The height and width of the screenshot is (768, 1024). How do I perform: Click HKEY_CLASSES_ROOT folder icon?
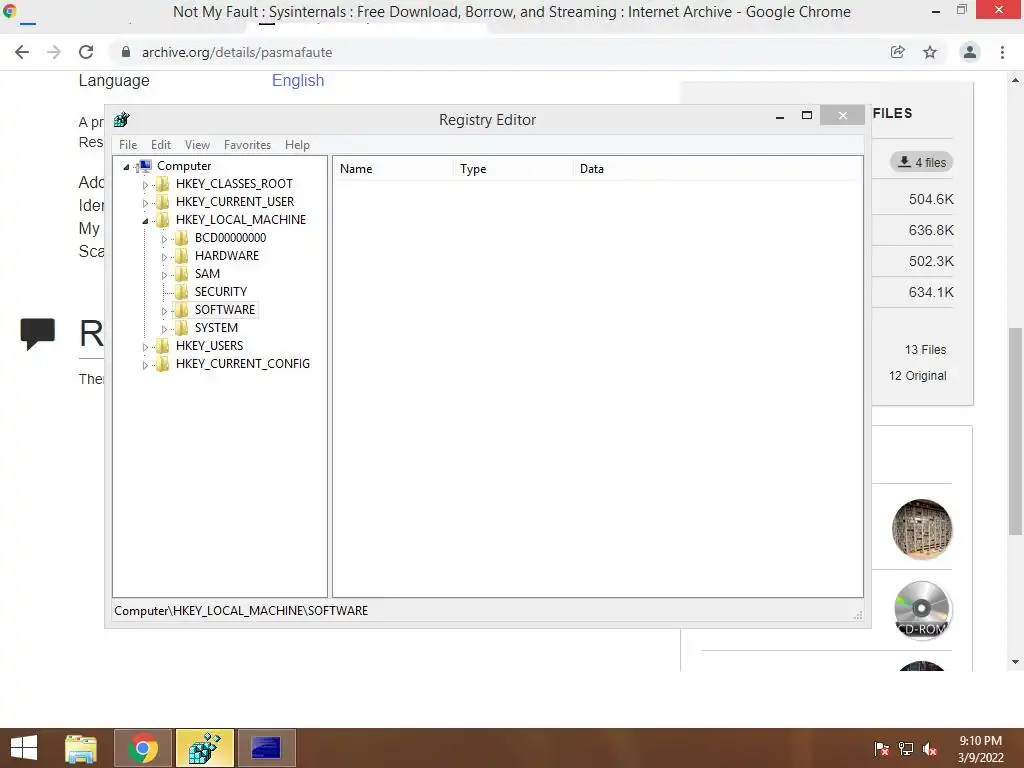pyautogui.click(x=163, y=184)
